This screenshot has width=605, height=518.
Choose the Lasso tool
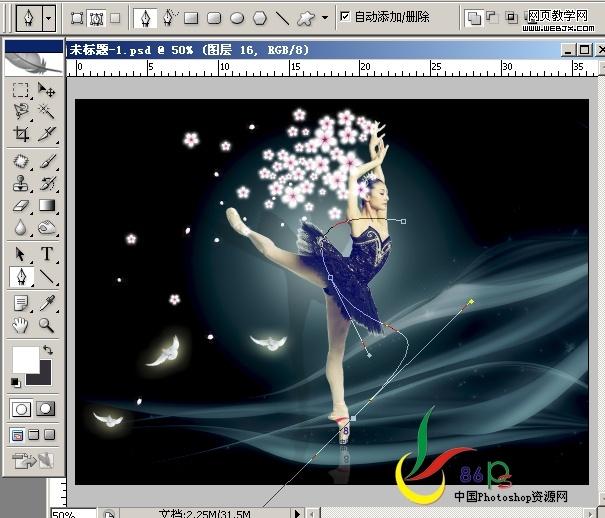coord(21,111)
